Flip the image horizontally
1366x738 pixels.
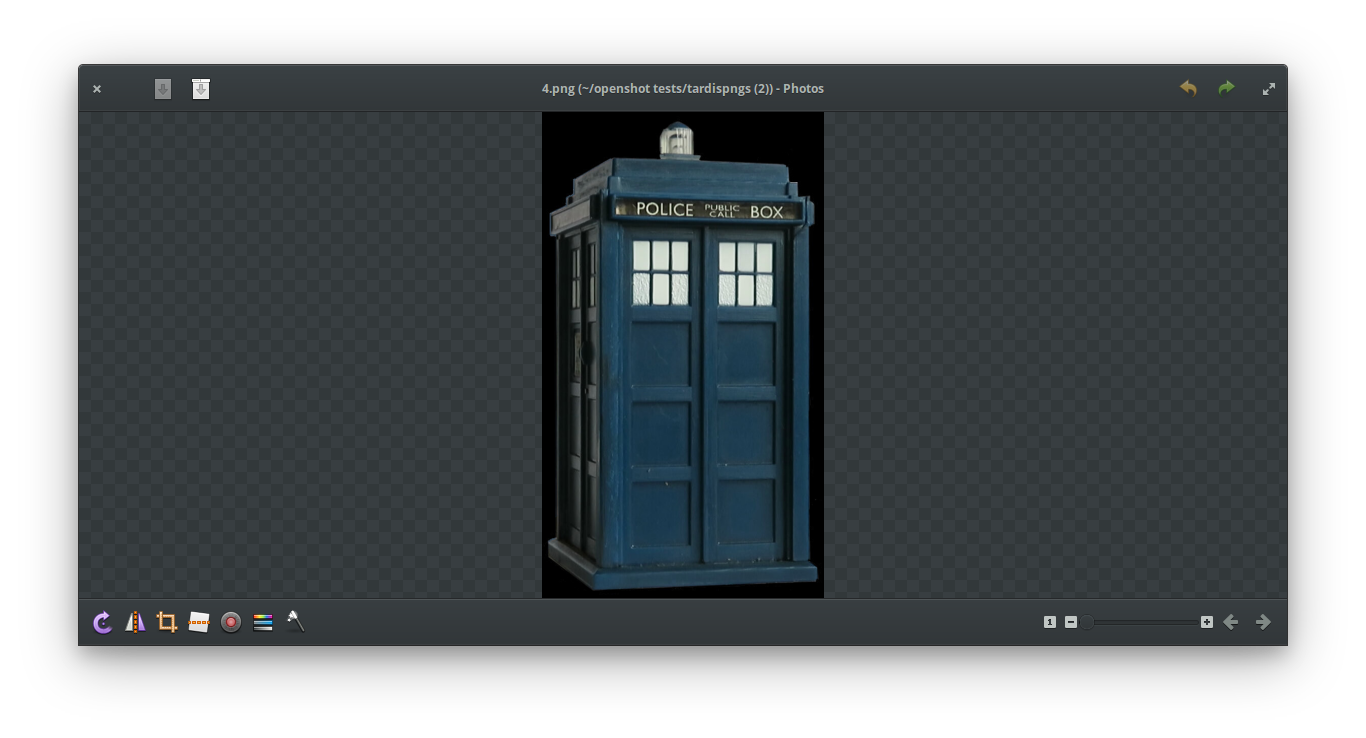point(135,622)
